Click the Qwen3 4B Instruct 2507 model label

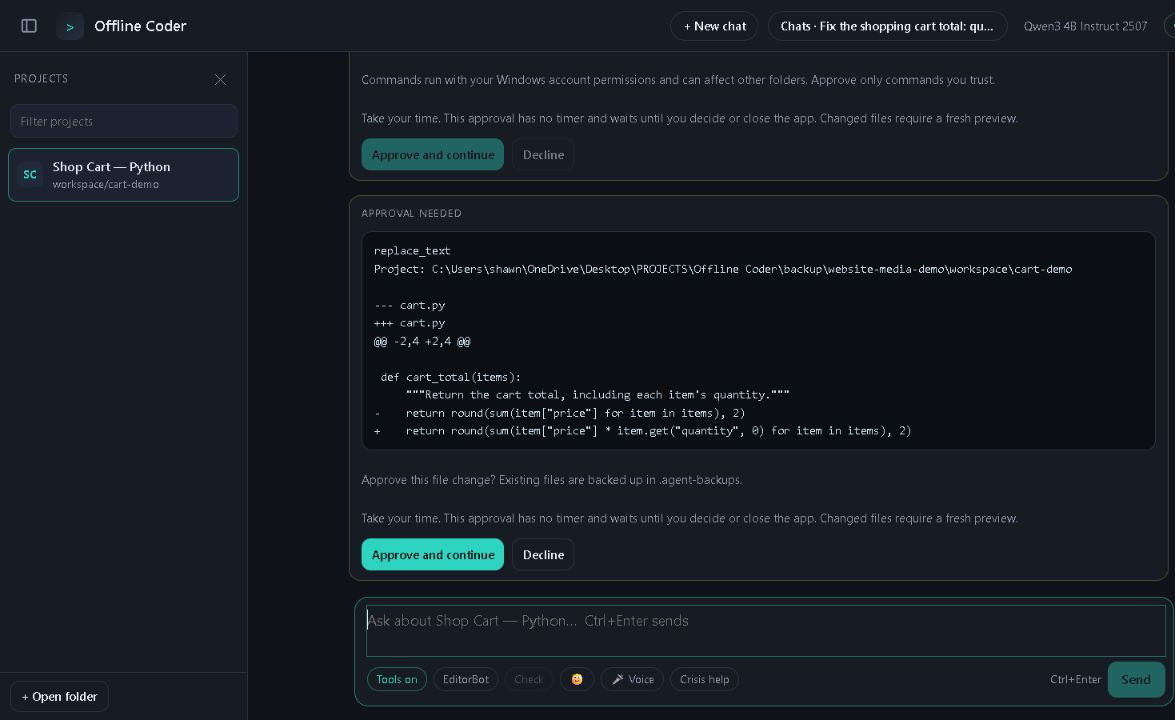(1085, 26)
